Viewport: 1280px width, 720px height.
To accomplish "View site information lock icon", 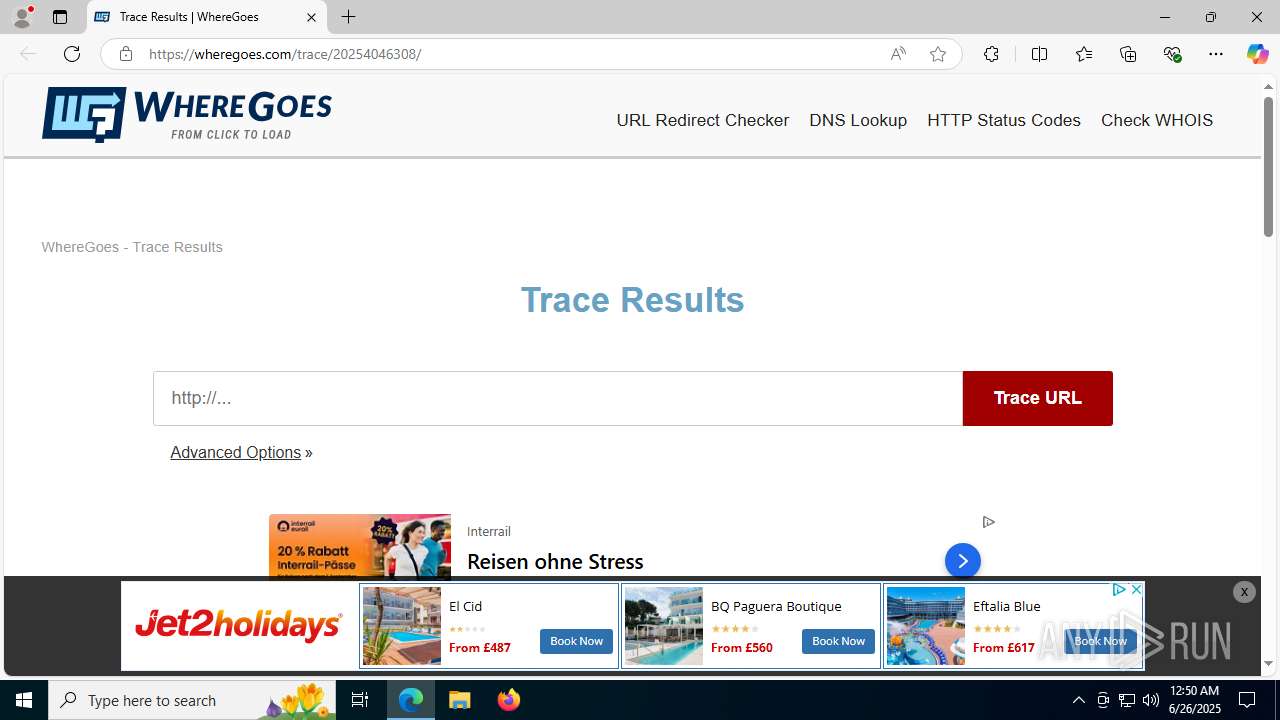I will tap(126, 54).
